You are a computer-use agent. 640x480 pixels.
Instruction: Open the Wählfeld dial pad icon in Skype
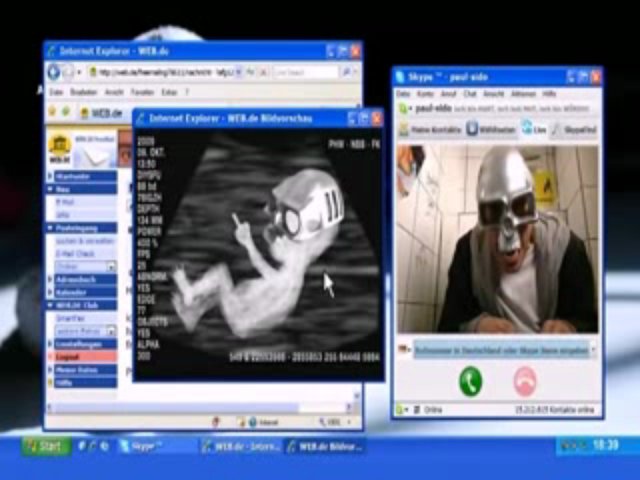tap(472, 129)
